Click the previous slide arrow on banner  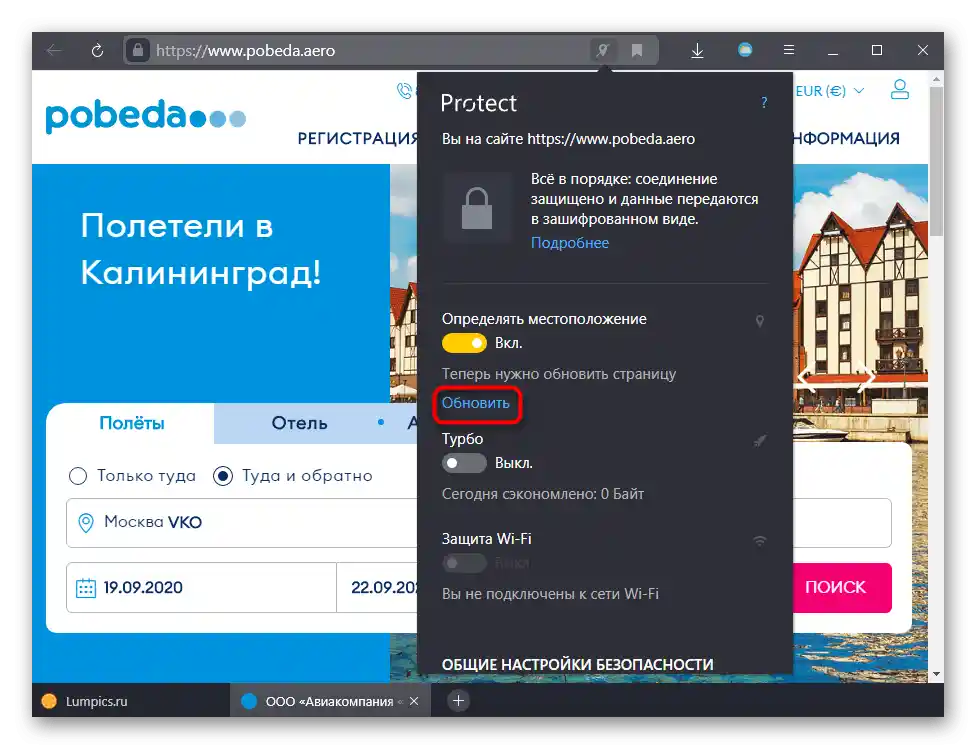point(807,376)
